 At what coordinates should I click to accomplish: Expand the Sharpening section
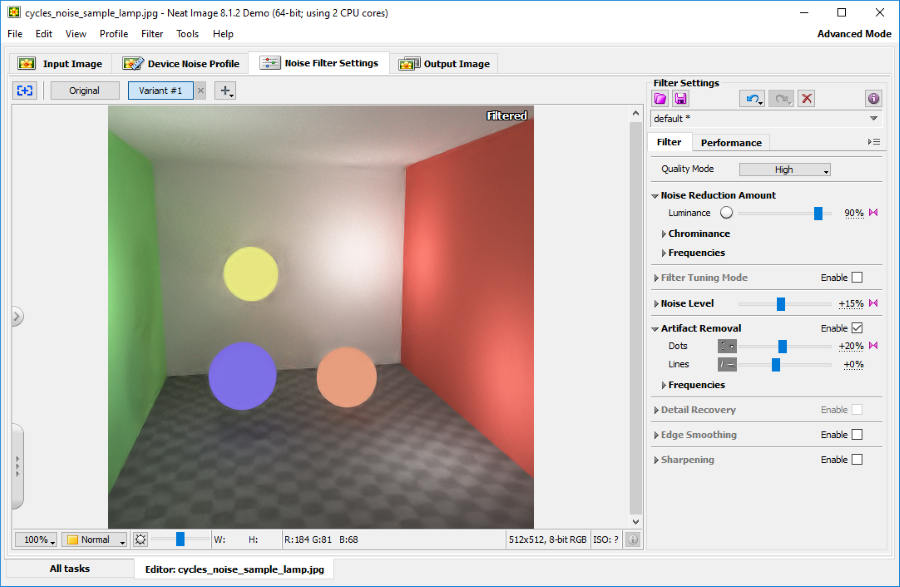click(x=656, y=460)
